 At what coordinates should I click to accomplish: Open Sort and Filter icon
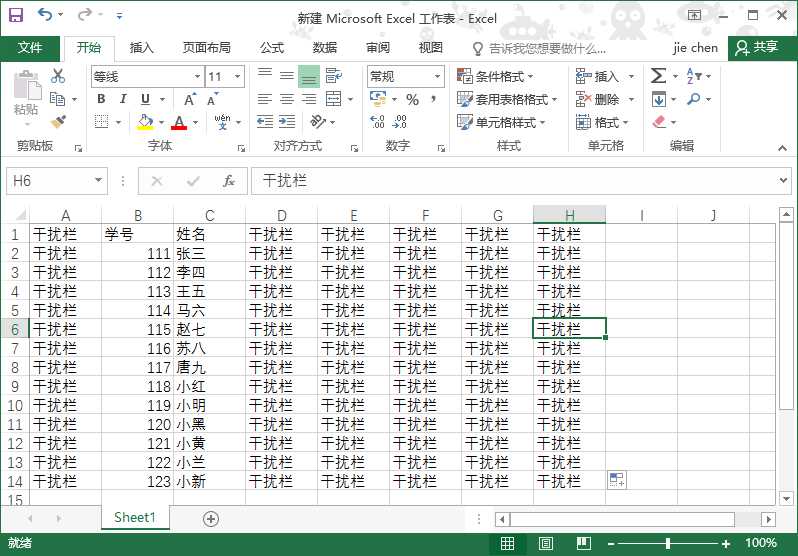pyautogui.click(x=694, y=76)
